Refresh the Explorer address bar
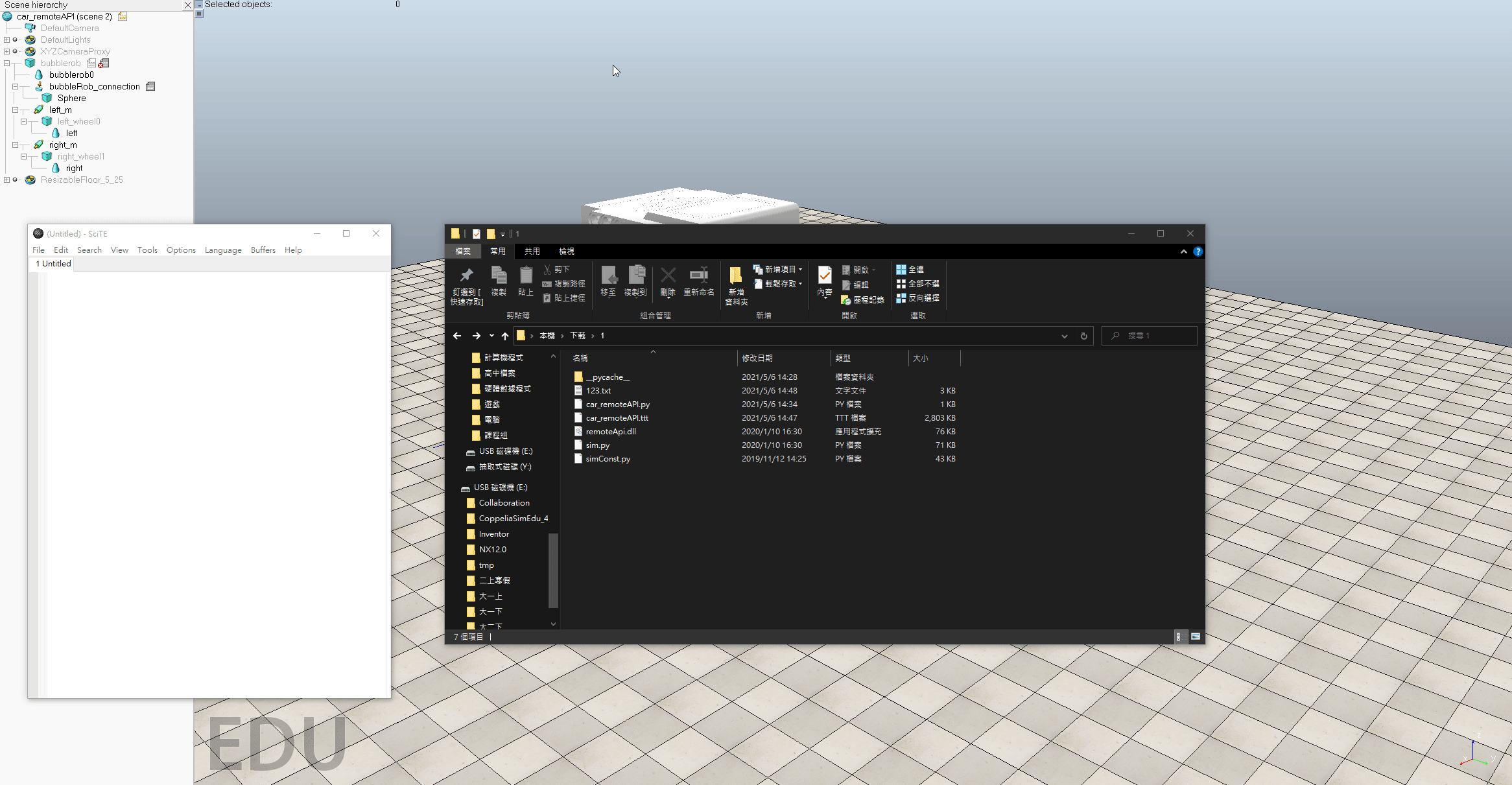Viewport: 1512px width, 785px height. tap(1083, 336)
